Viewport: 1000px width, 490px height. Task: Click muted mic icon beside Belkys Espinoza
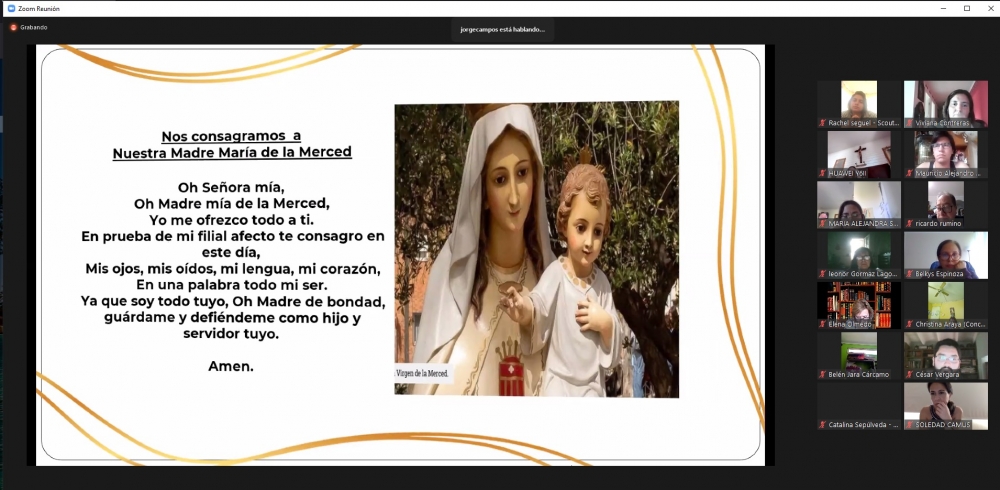point(910,273)
